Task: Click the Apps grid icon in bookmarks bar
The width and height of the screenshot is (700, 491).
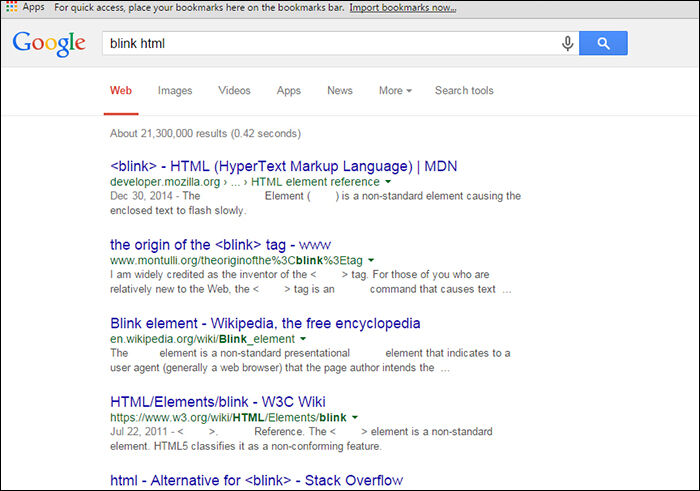Action: 12,7
